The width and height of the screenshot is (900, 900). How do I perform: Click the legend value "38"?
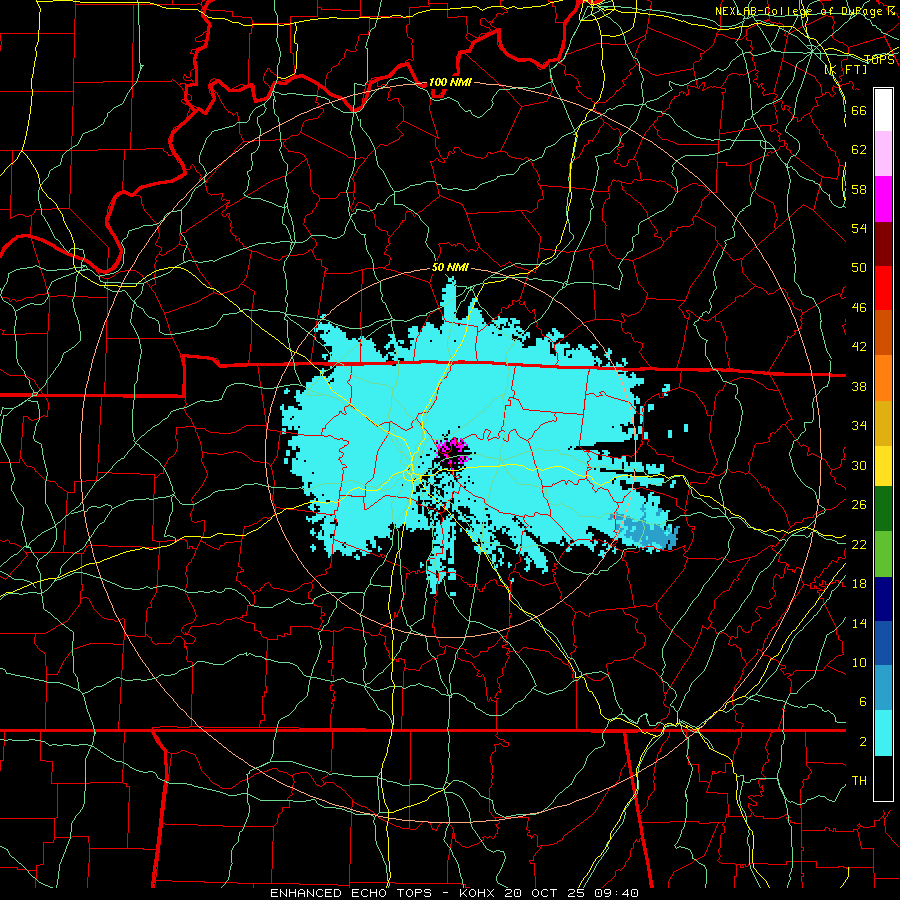[x=859, y=386]
